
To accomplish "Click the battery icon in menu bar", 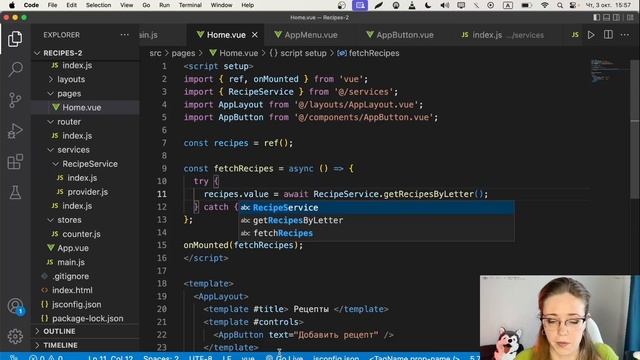I will [526, 5].
